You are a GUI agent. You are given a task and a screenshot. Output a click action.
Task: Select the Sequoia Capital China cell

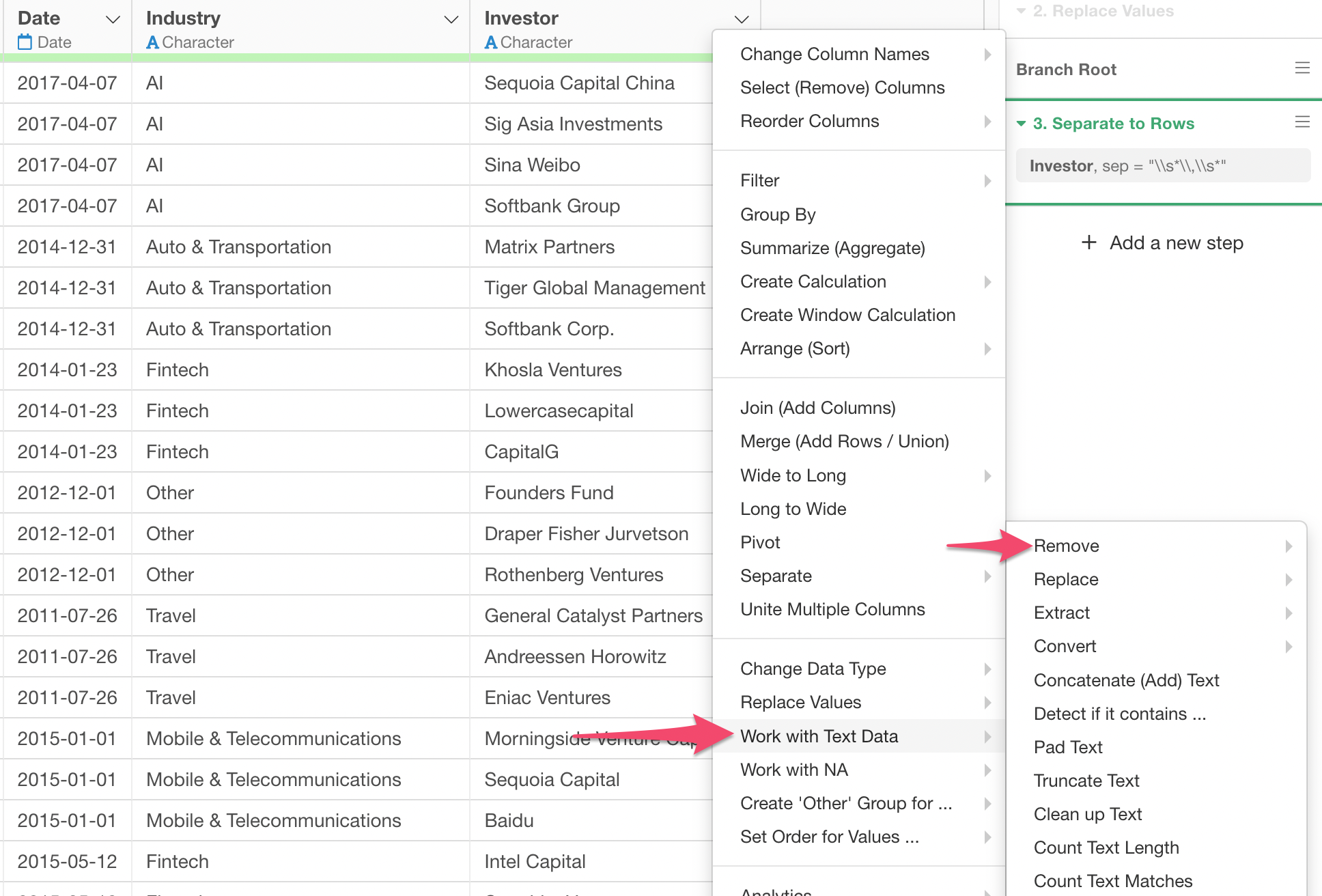(579, 83)
